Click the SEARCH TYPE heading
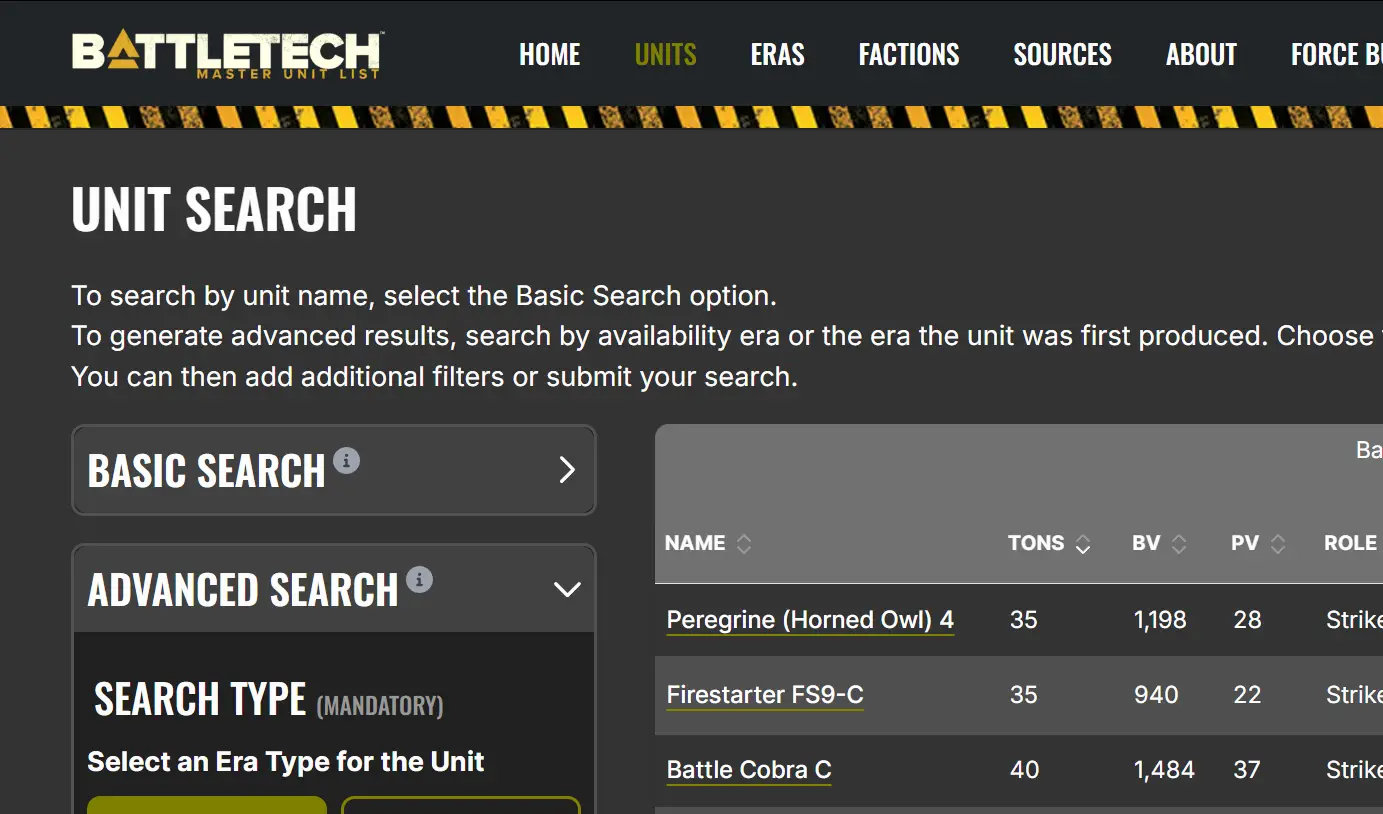The height and width of the screenshot is (814, 1383). click(x=200, y=699)
